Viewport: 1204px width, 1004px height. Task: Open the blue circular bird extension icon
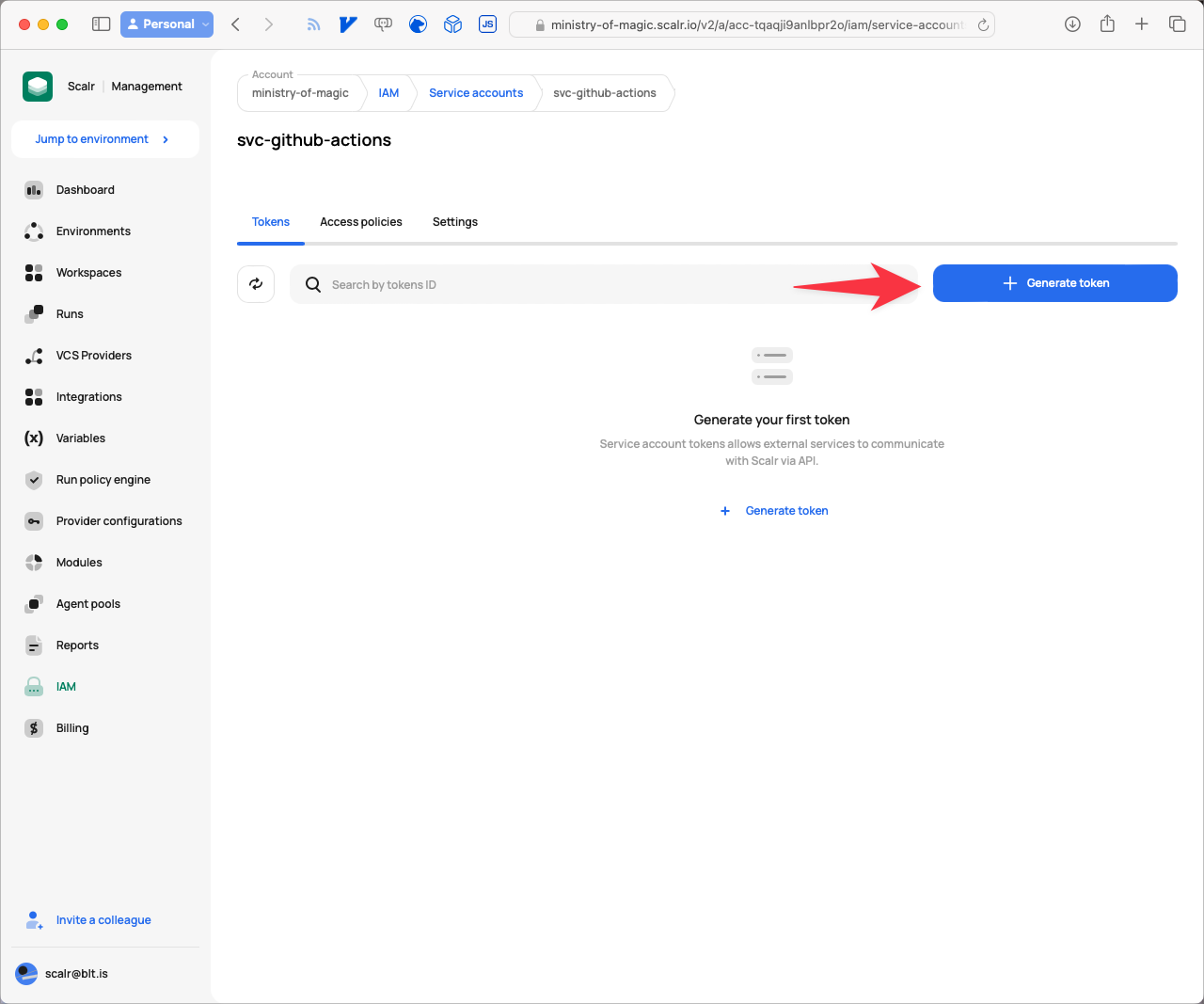[418, 24]
